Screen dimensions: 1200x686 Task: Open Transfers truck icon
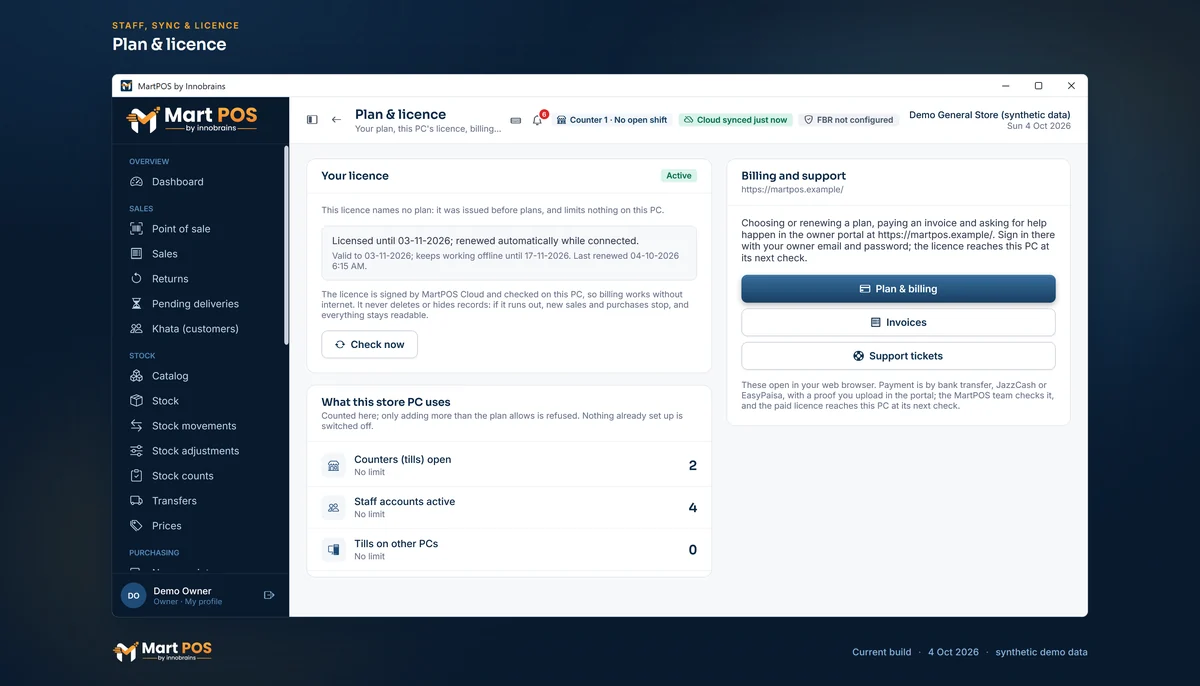point(136,501)
